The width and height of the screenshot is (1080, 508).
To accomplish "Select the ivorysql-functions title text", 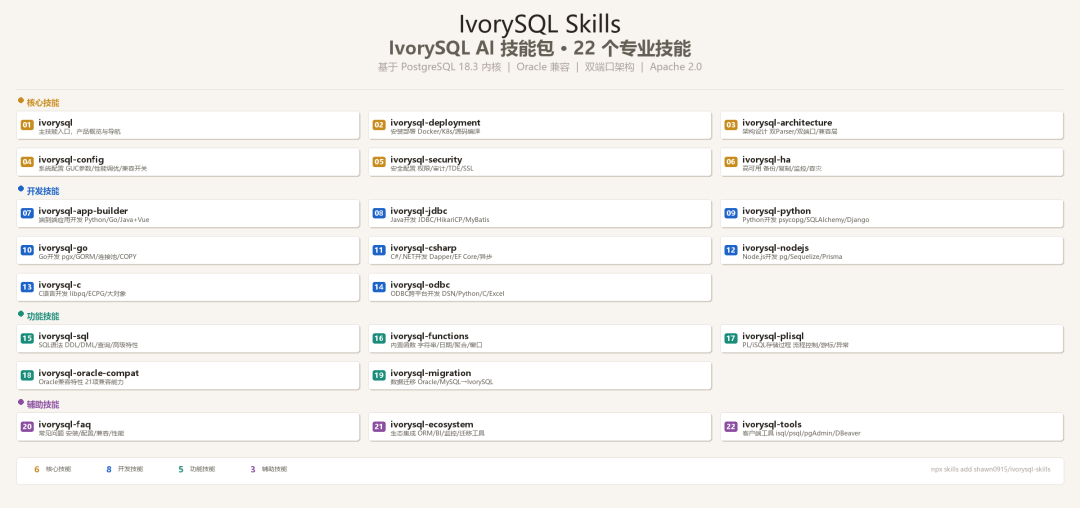I will (x=430, y=336).
